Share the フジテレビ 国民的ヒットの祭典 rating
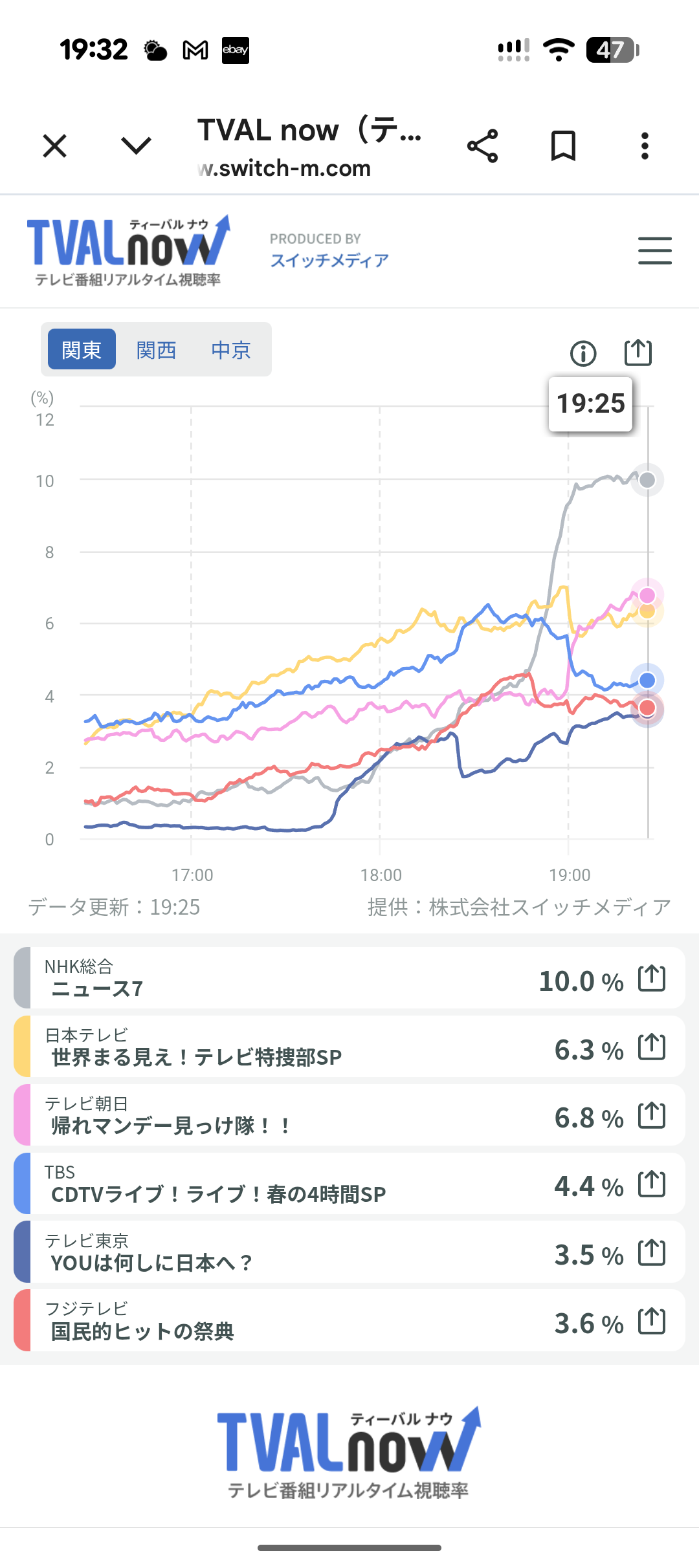Image resolution: width=699 pixels, height=1568 pixels. point(652,1321)
